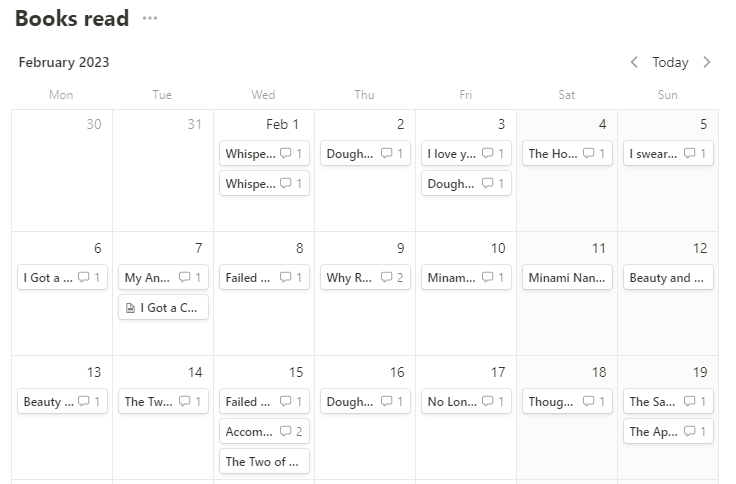Screen dimensions: 736x484
Task: Go to next month with right chevron
Action: pyautogui.click(x=707, y=62)
